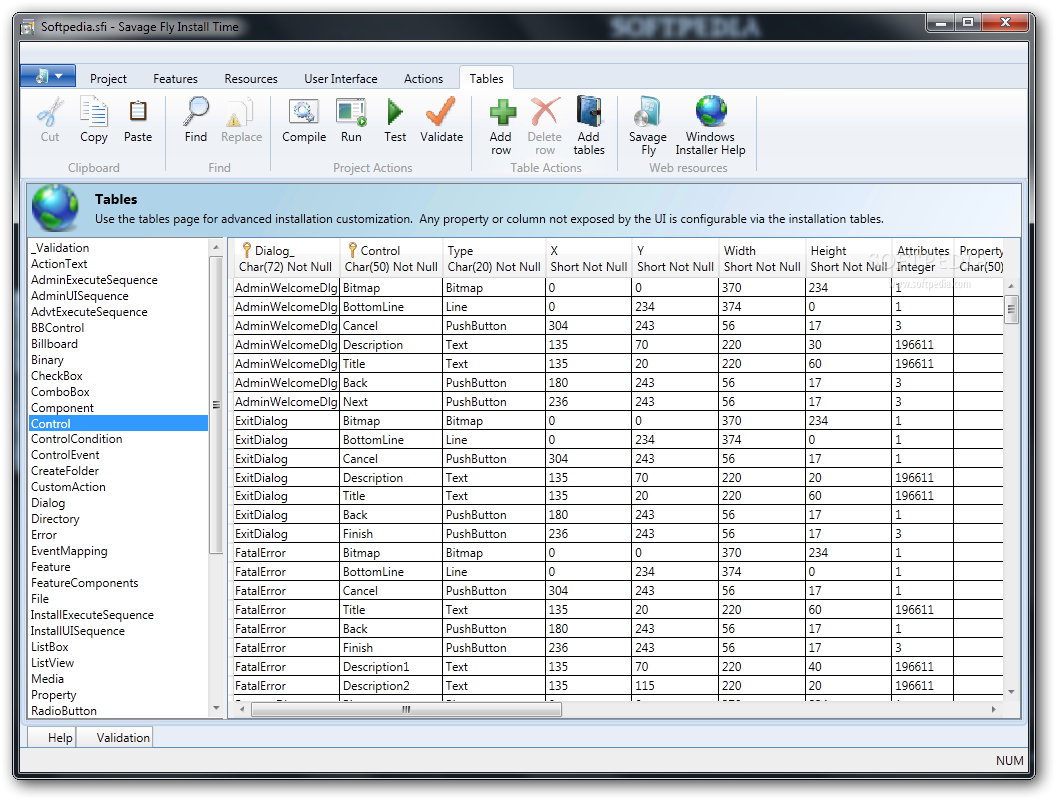This screenshot has width=1056, height=800.
Task: Click the Replace icon
Action: (x=240, y=112)
